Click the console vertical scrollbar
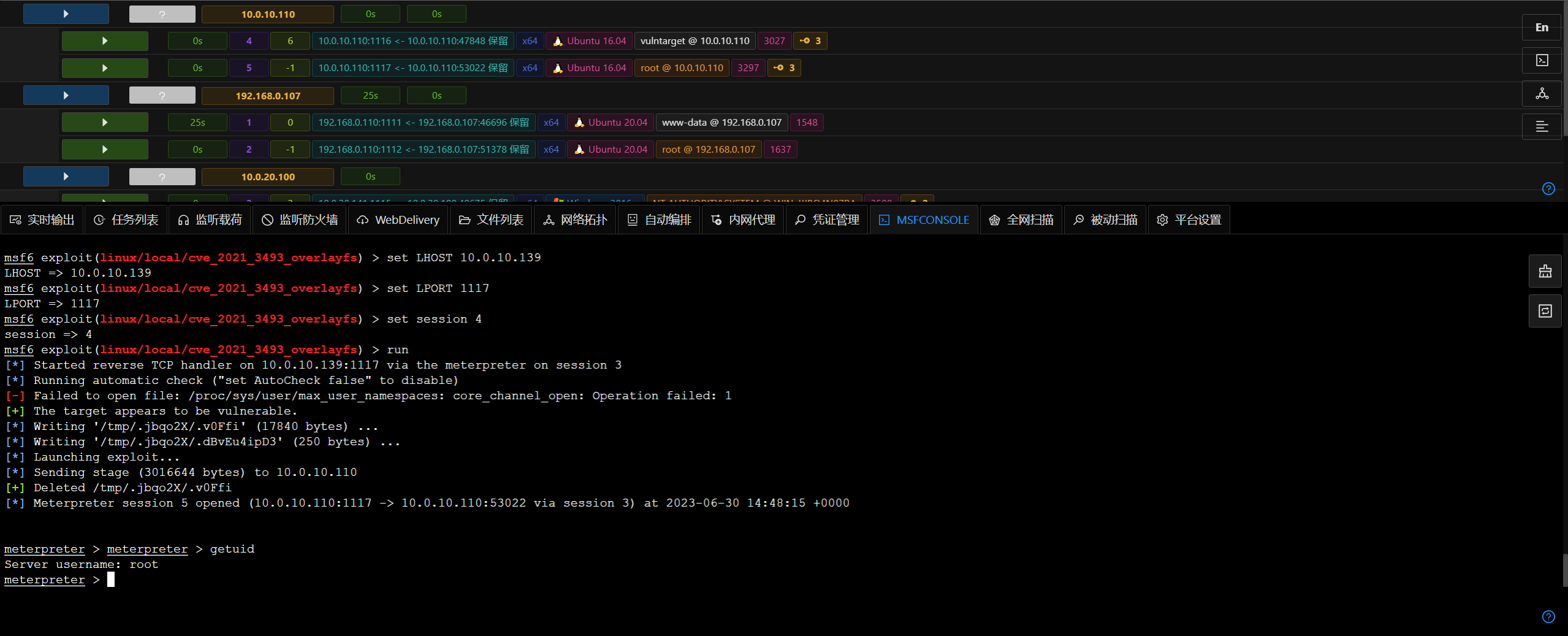The width and height of the screenshot is (1568, 636). click(1564, 570)
